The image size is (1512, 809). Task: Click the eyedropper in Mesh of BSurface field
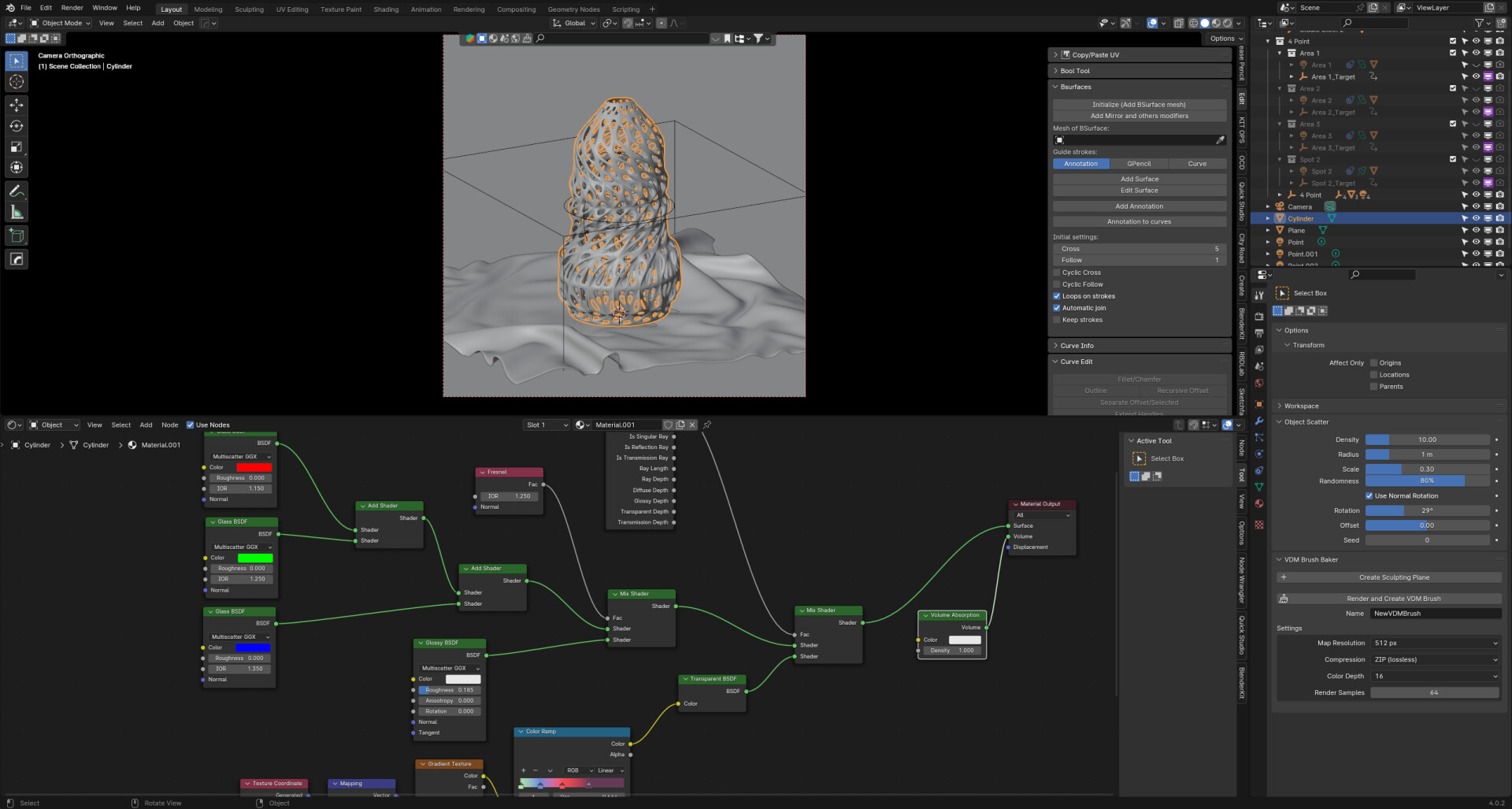pyautogui.click(x=1220, y=140)
